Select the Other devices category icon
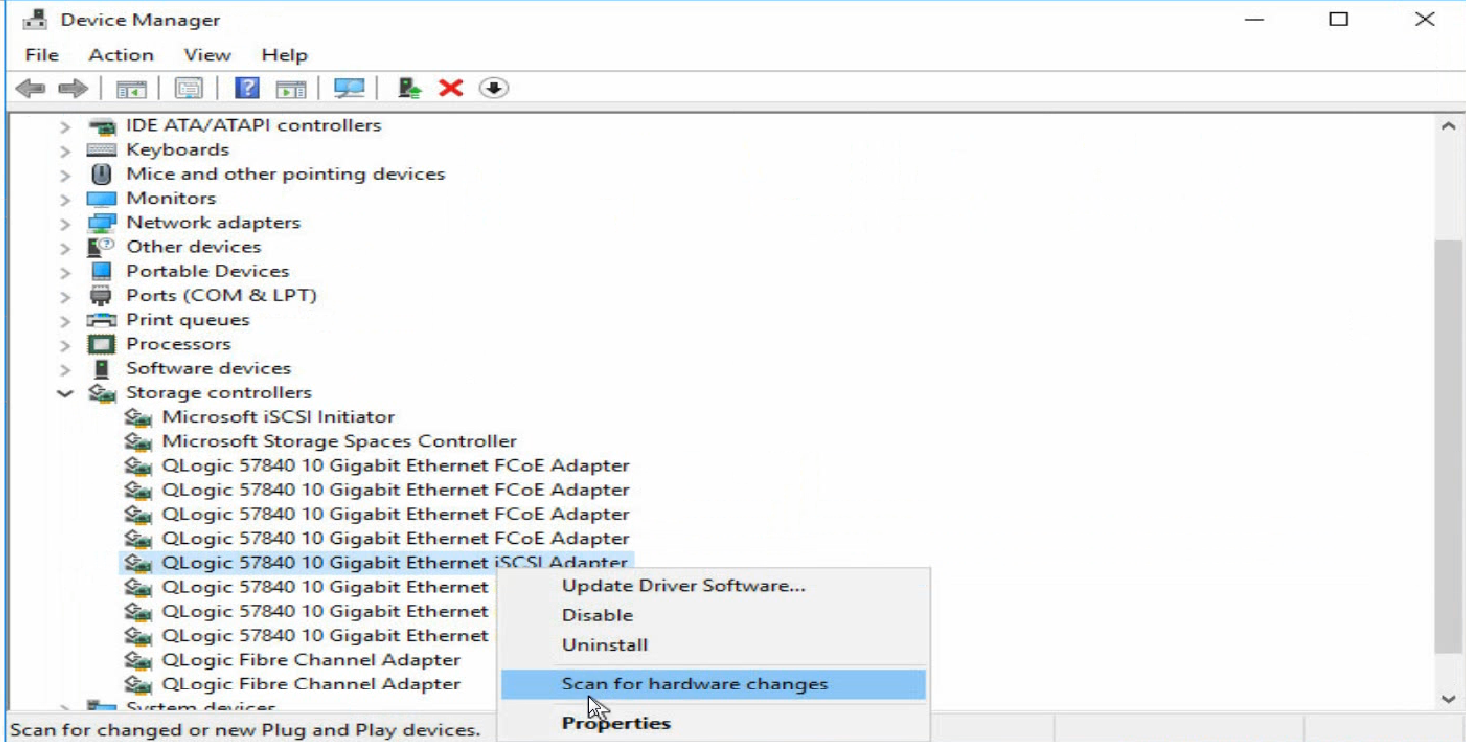The height and width of the screenshot is (742, 1466). pos(102,247)
